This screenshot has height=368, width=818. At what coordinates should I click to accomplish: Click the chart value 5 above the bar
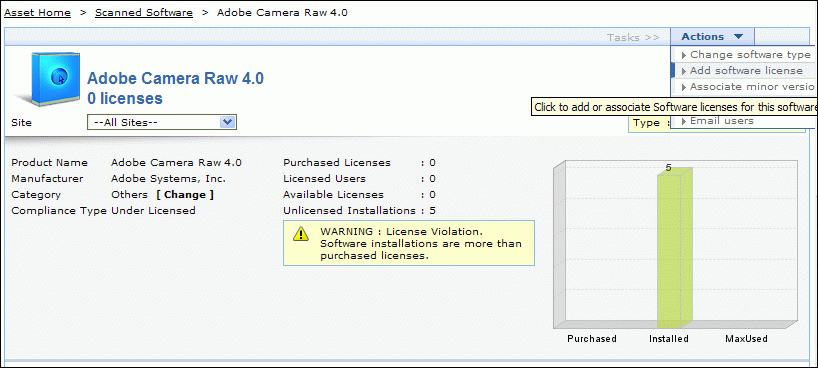668,168
